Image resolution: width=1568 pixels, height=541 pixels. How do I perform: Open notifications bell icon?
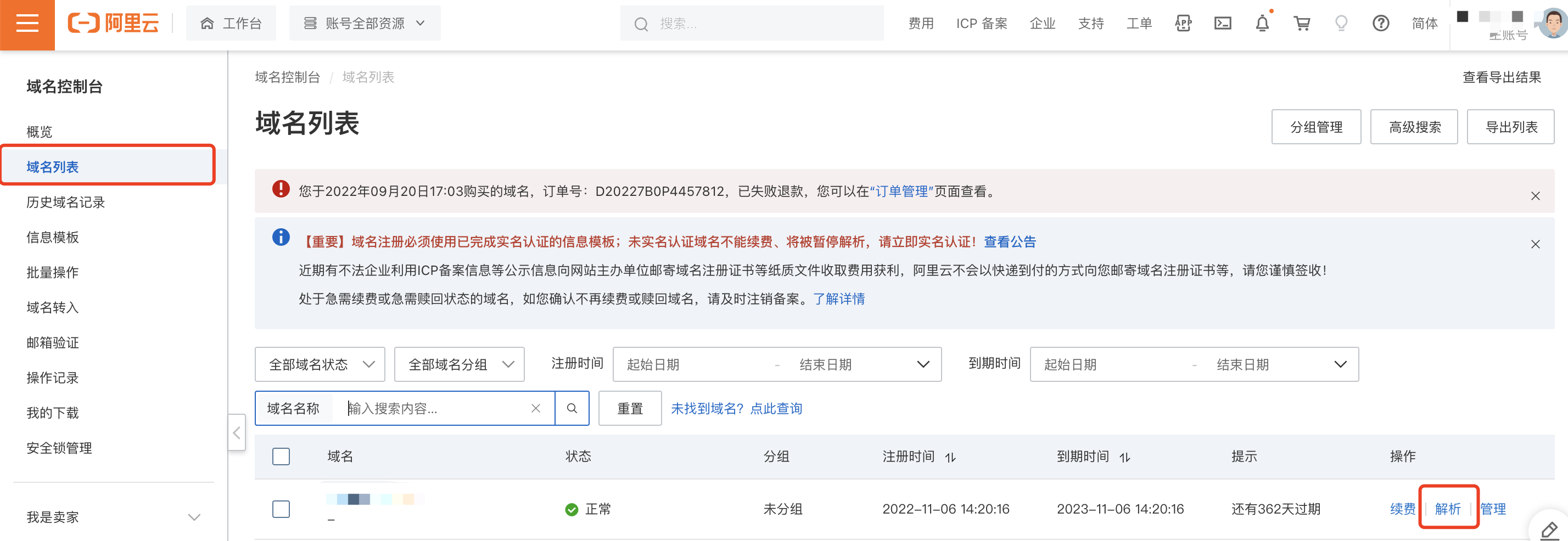pyautogui.click(x=1262, y=24)
